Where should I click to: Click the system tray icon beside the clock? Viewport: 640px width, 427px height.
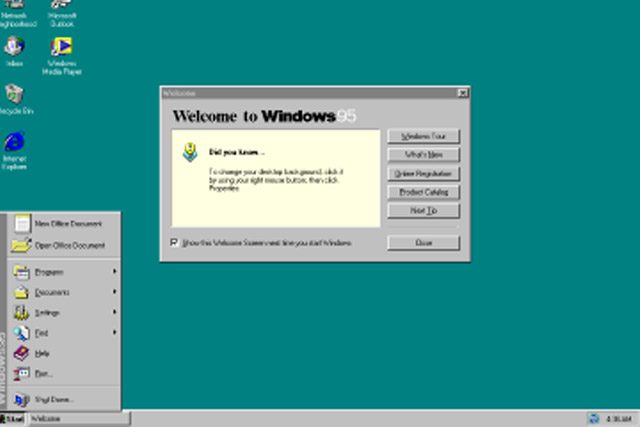point(594,418)
